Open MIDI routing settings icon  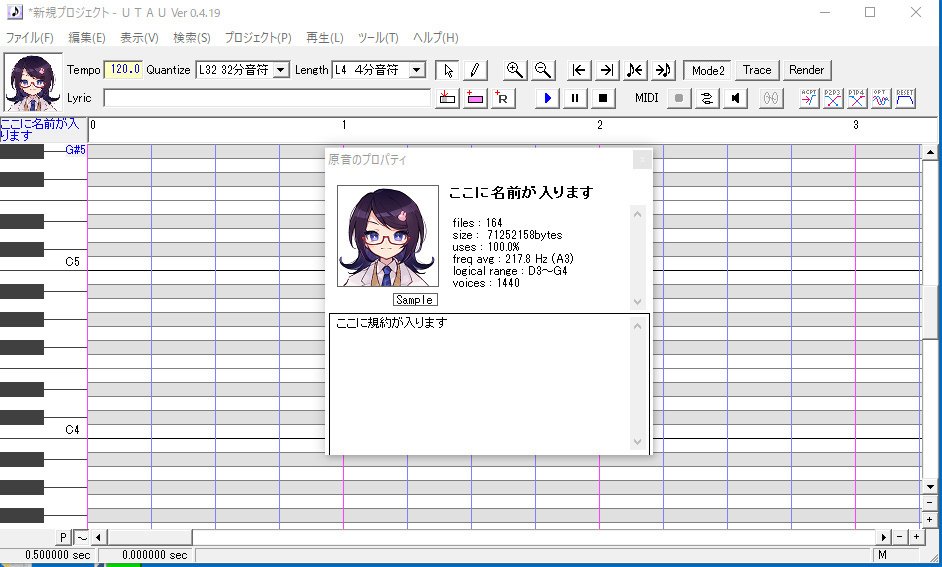(x=707, y=98)
